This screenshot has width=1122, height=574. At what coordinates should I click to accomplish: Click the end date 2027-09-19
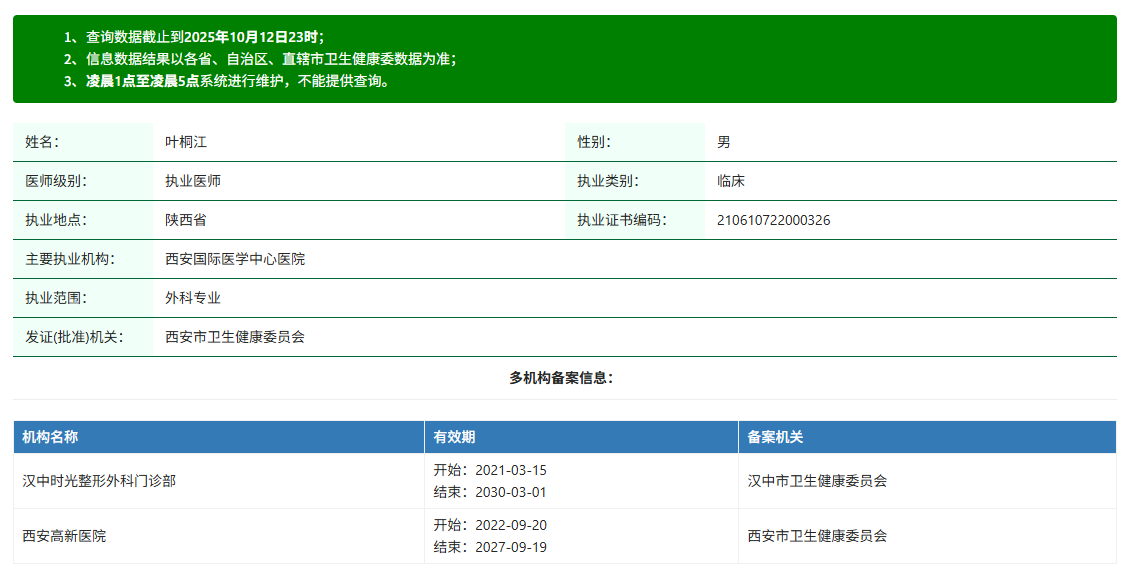(x=490, y=547)
